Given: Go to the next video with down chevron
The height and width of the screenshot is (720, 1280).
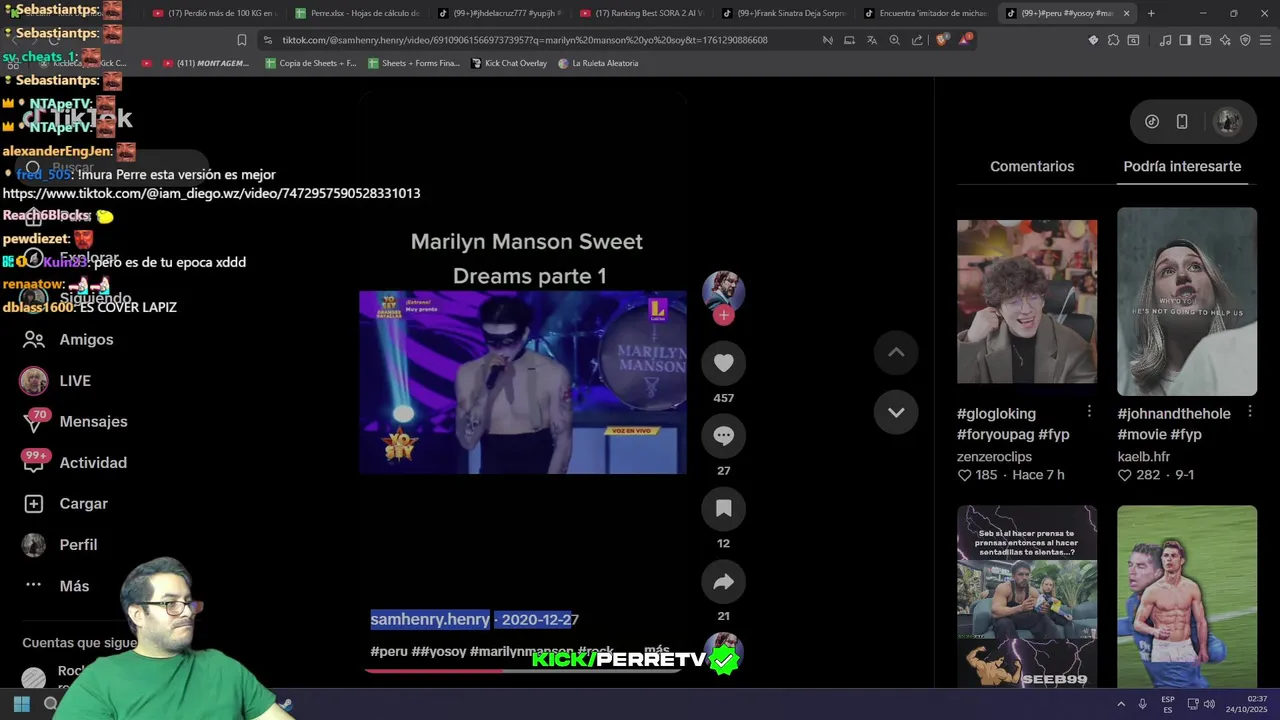Looking at the screenshot, I should [896, 412].
